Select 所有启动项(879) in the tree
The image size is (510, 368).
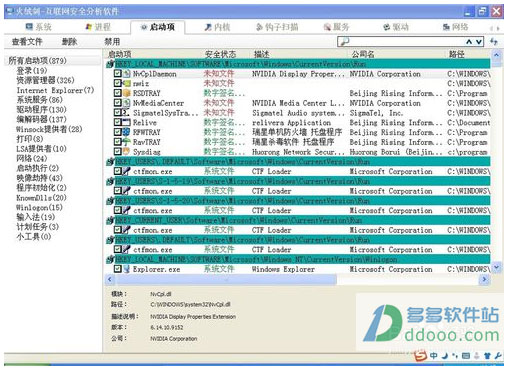37,61
